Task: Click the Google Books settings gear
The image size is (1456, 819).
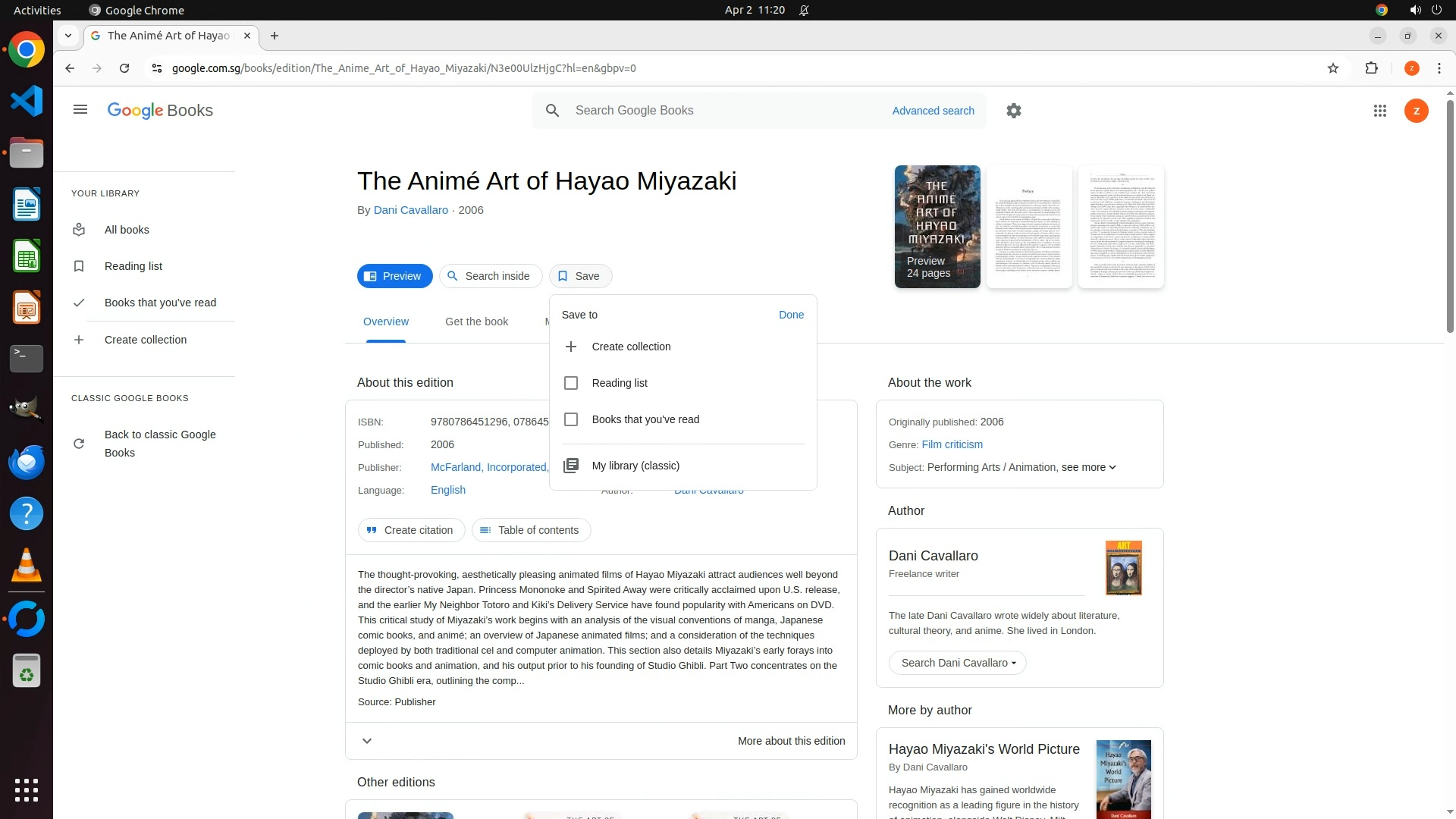Action: pyautogui.click(x=1014, y=111)
